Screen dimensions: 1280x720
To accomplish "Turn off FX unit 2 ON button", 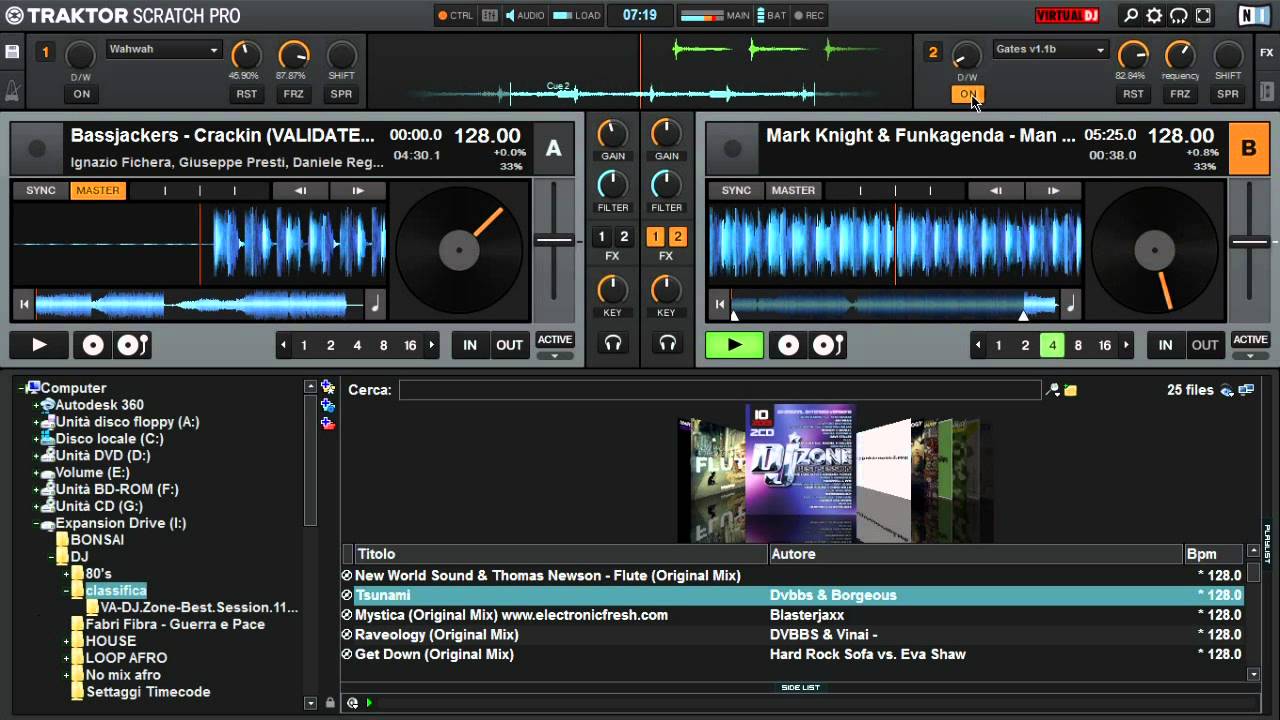I will pos(967,94).
